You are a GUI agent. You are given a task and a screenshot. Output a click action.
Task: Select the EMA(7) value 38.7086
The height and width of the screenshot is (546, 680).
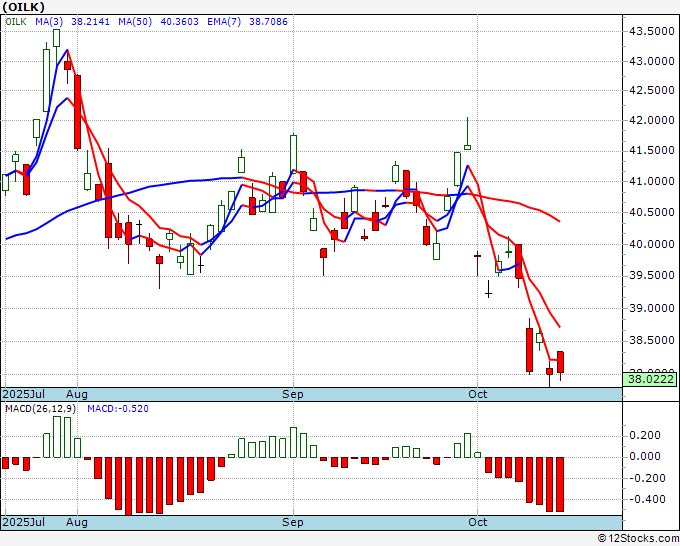(x=268, y=21)
